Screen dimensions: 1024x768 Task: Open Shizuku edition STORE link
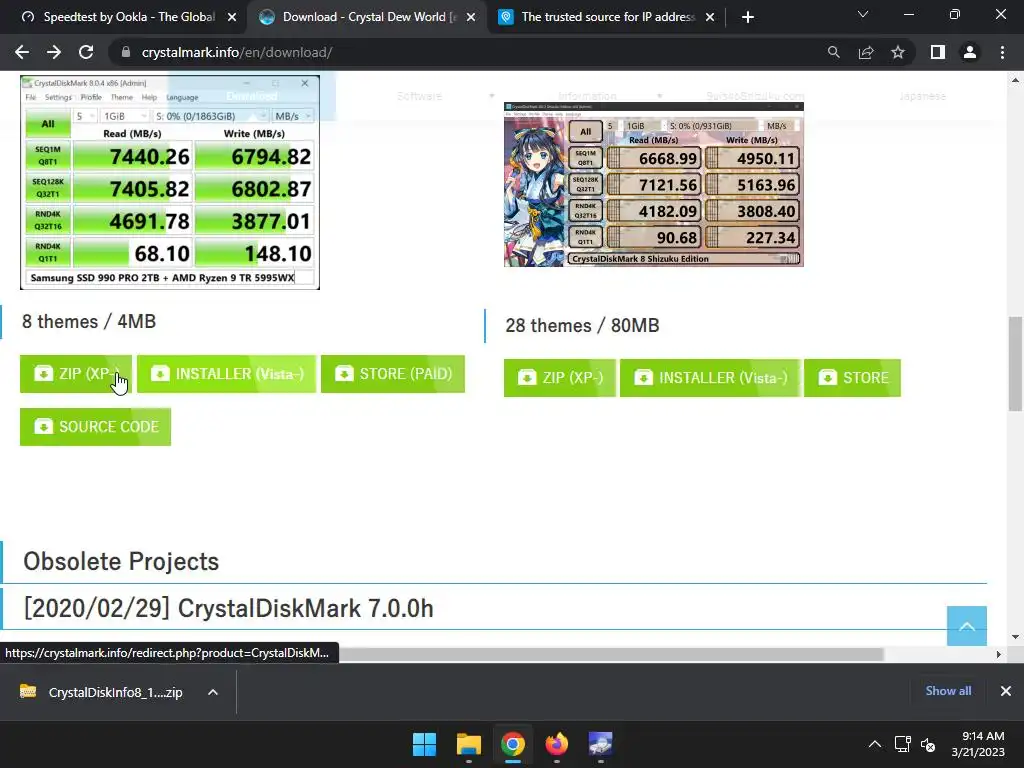click(852, 377)
